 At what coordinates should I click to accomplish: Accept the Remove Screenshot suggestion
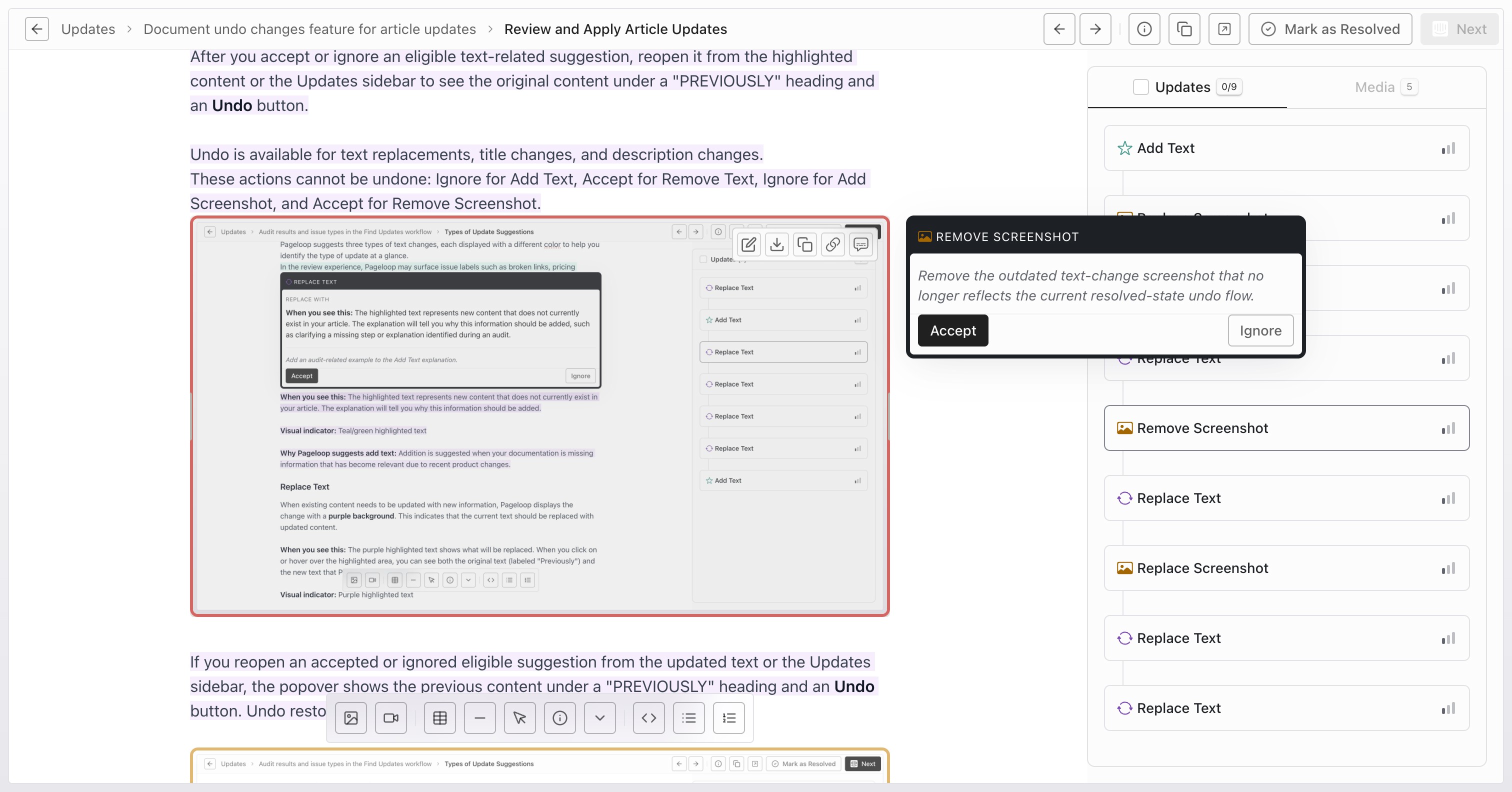(x=952, y=330)
